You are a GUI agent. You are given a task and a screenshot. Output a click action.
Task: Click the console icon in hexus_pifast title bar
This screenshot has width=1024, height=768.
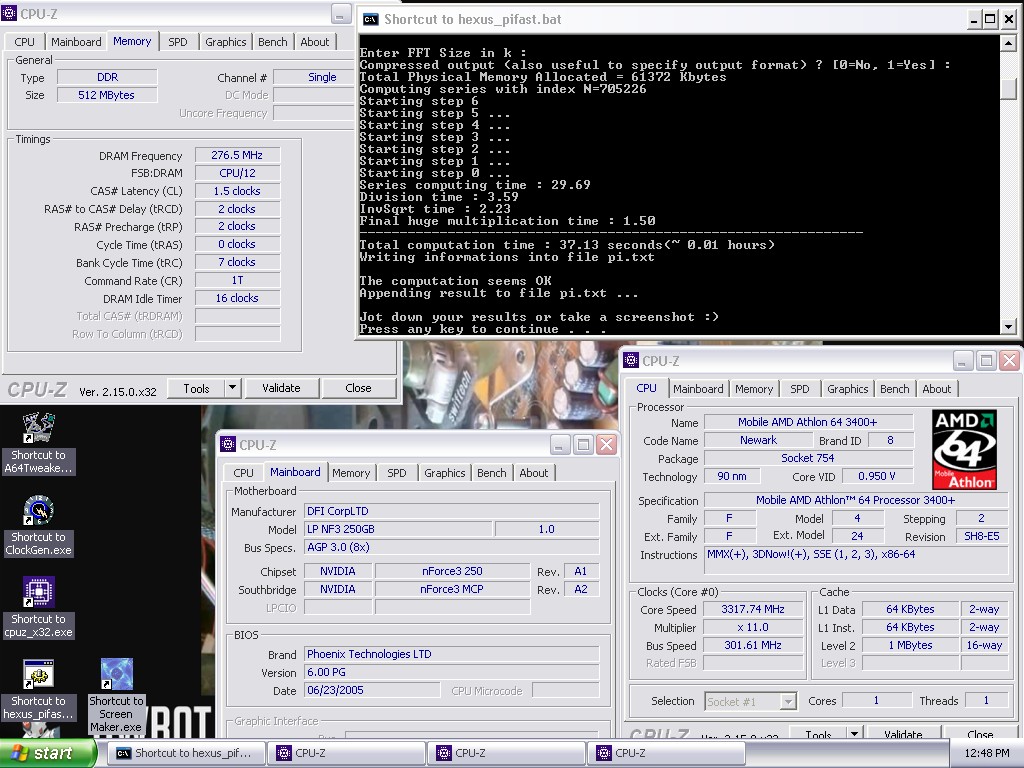370,19
